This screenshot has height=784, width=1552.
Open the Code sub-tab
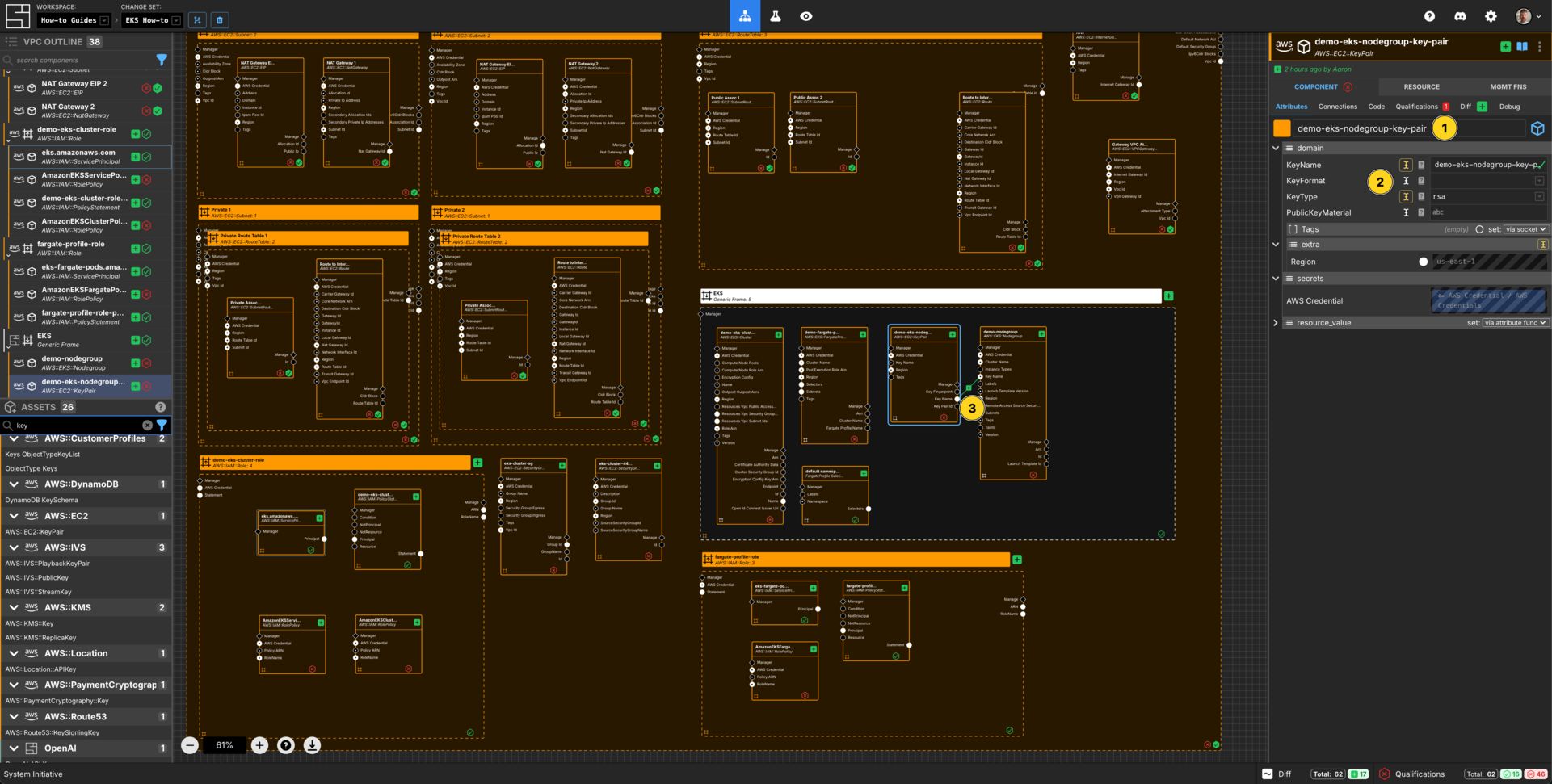pyautogui.click(x=1376, y=107)
